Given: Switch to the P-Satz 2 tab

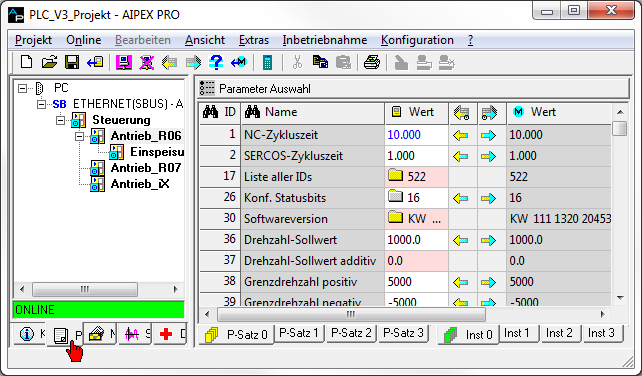Looking at the screenshot, I should [x=351, y=333].
